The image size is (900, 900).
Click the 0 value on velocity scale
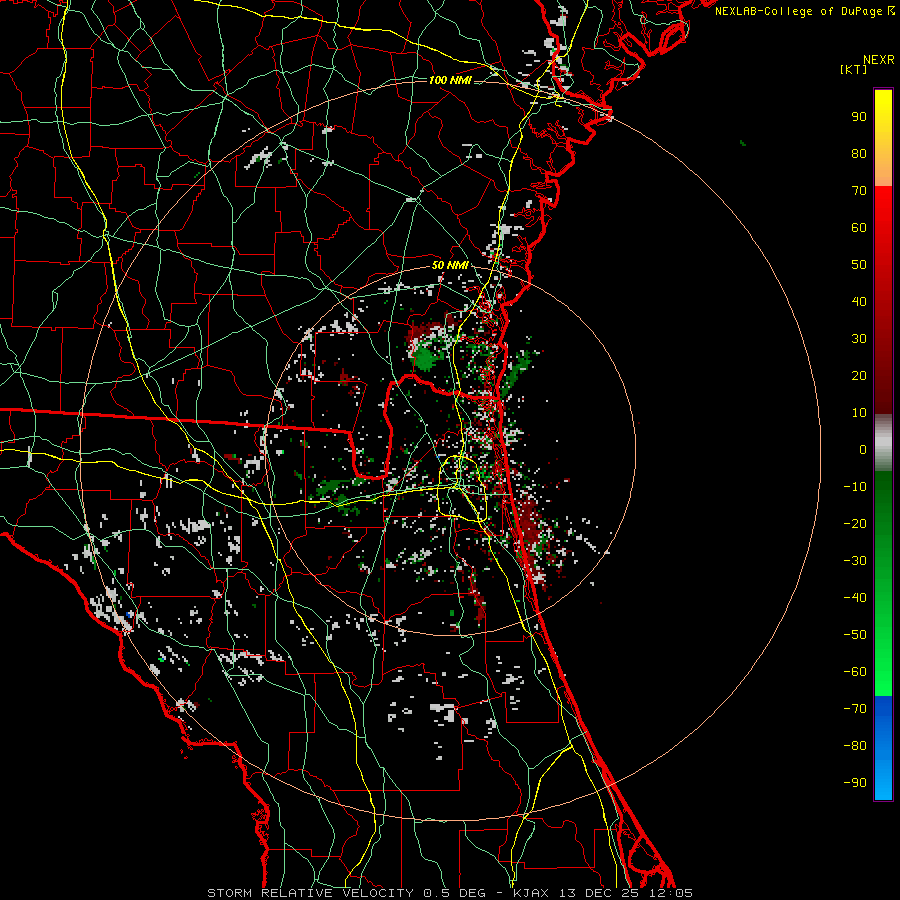pos(863,450)
